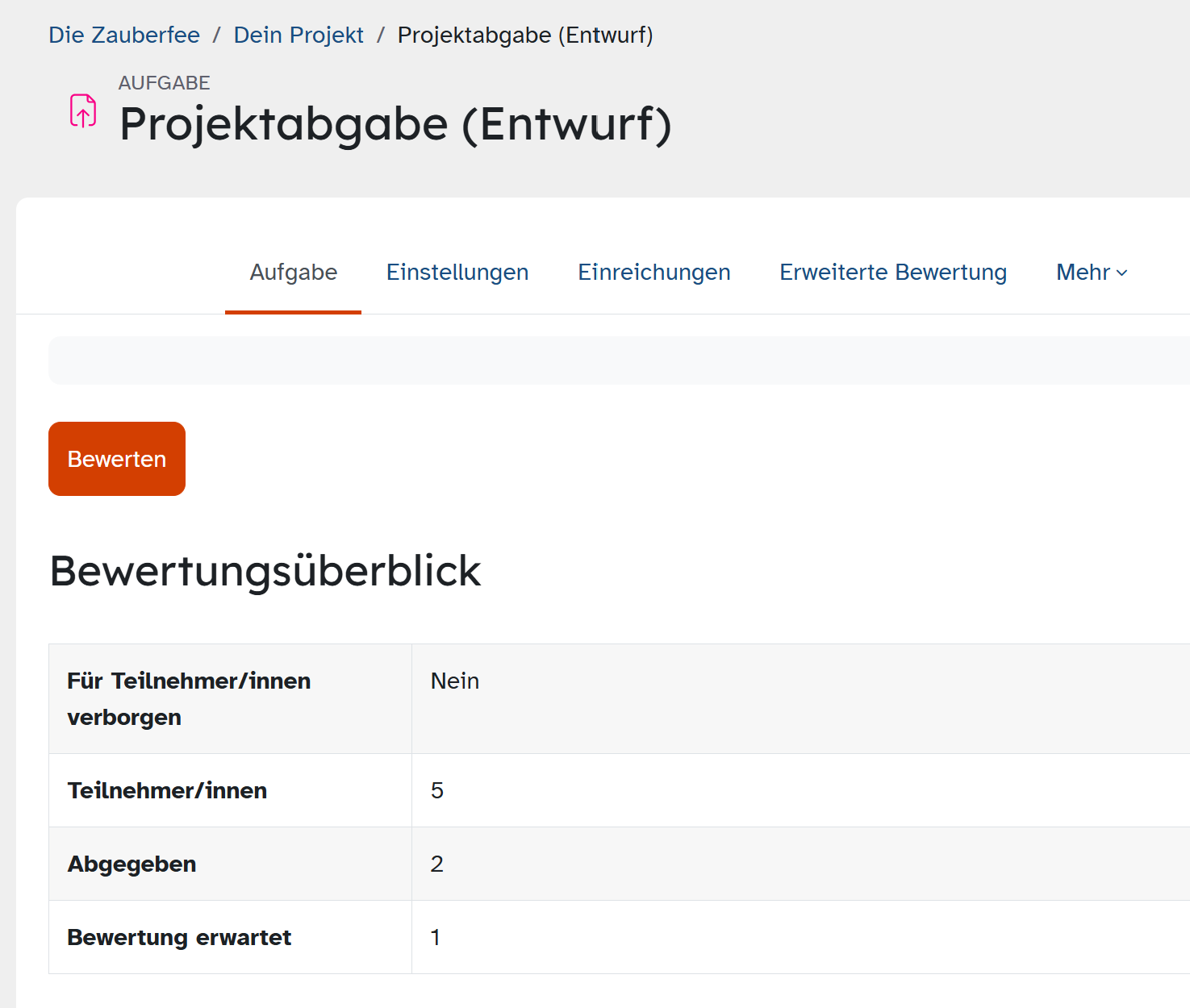
Task: Open the Erweiterte Bewertung tab
Action: click(893, 273)
